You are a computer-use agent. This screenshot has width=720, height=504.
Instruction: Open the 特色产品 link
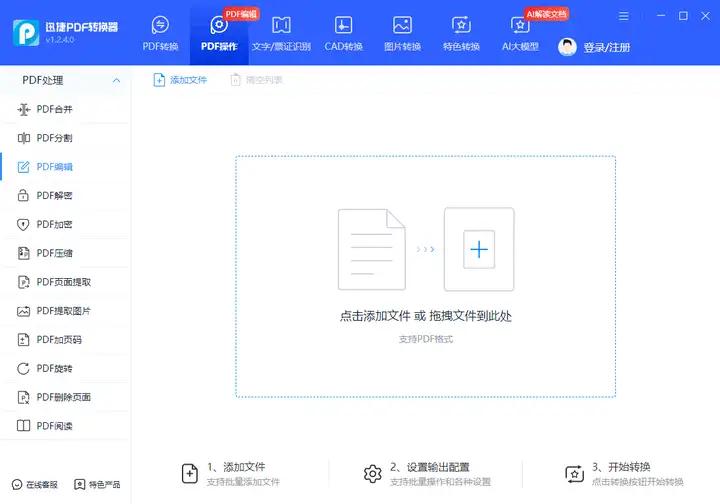click(x=97, y=484)
